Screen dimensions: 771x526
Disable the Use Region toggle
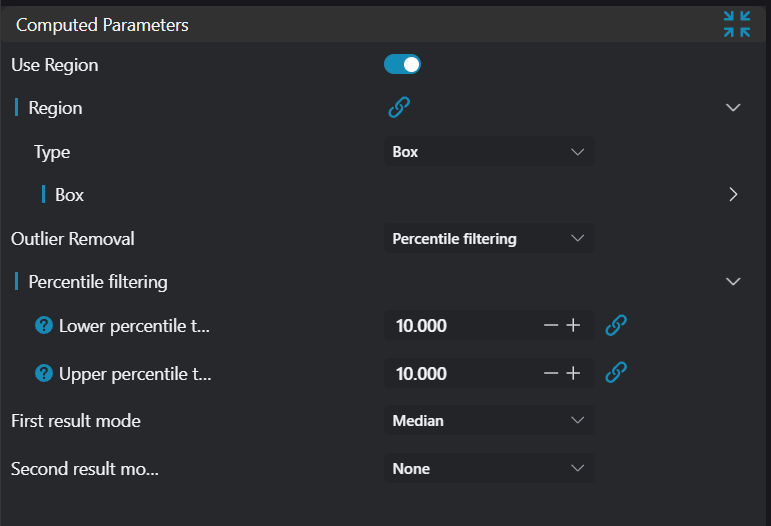tap(402, 65)
